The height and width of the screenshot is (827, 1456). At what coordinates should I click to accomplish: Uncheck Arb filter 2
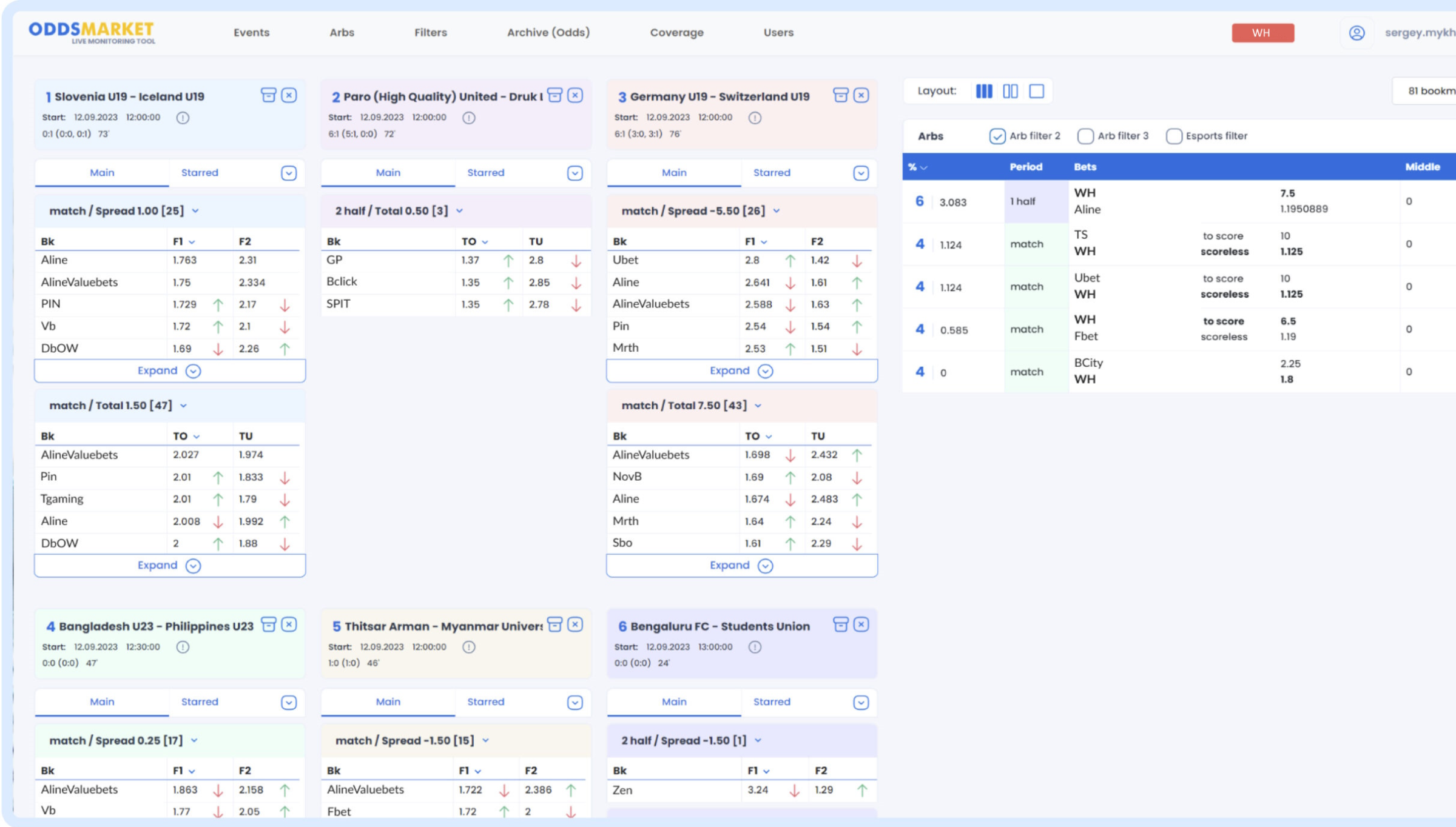[997, 136]
